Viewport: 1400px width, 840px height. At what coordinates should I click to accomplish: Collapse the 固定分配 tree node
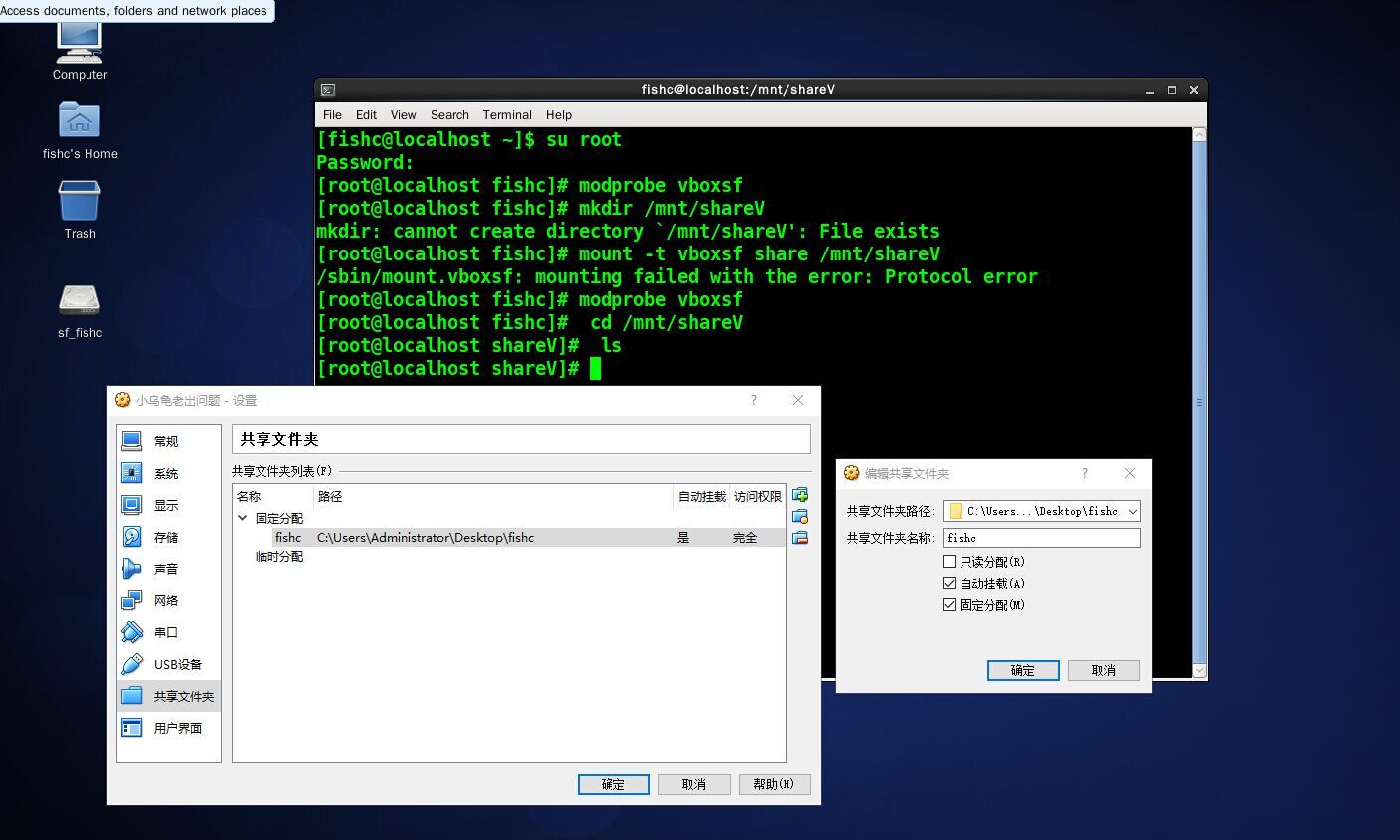coord(242,518)
